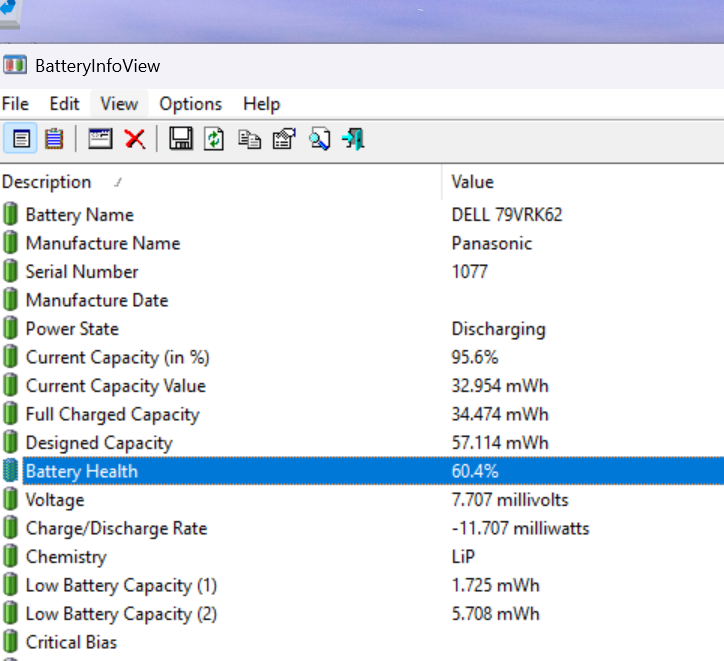Click the Panasonic value
This screenshot has height=661, width=724.
[x=491, y=243]
